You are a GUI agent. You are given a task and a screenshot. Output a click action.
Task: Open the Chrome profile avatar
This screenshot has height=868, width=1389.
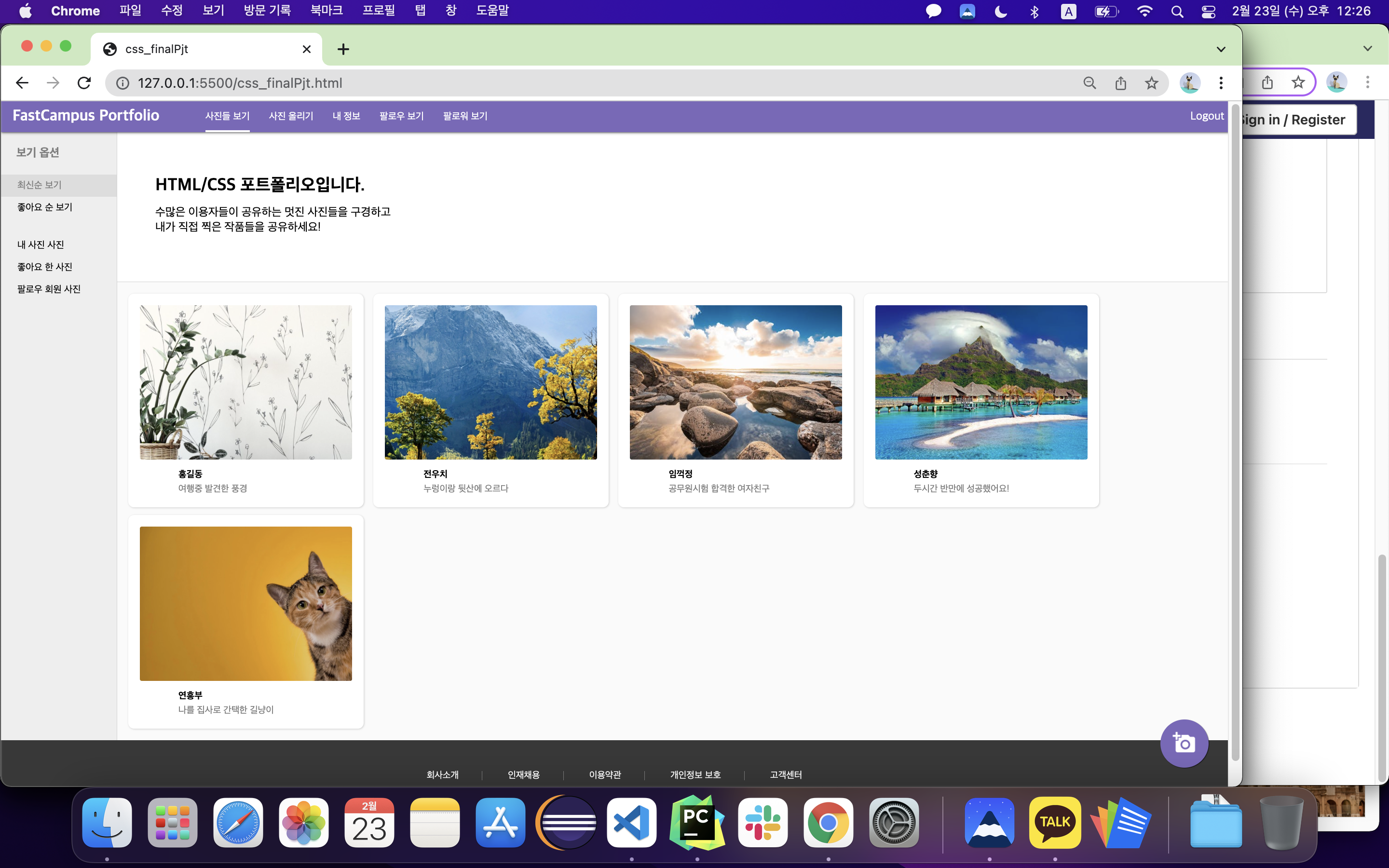(1189, 83)
